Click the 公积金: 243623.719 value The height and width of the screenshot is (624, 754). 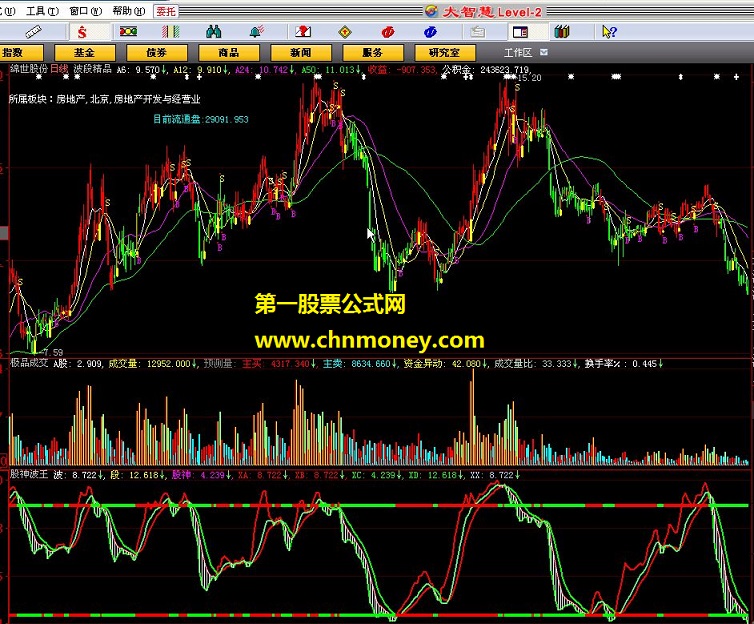486,70
